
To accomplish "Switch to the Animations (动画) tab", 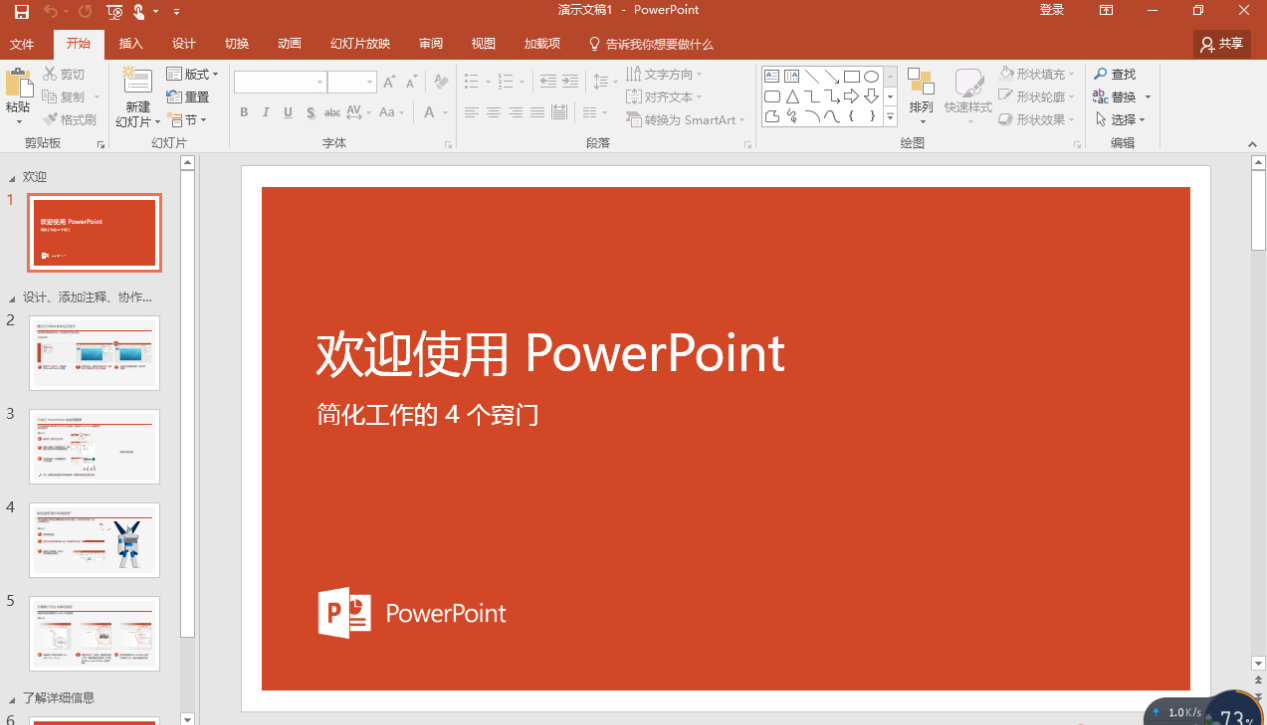I will pos(290,44).
